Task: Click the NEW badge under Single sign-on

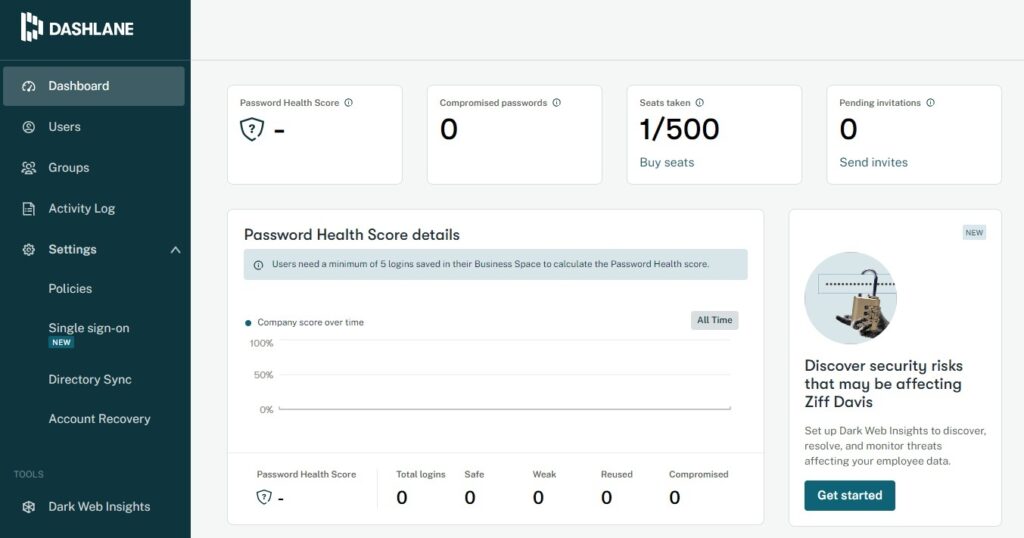Action: 61,343
